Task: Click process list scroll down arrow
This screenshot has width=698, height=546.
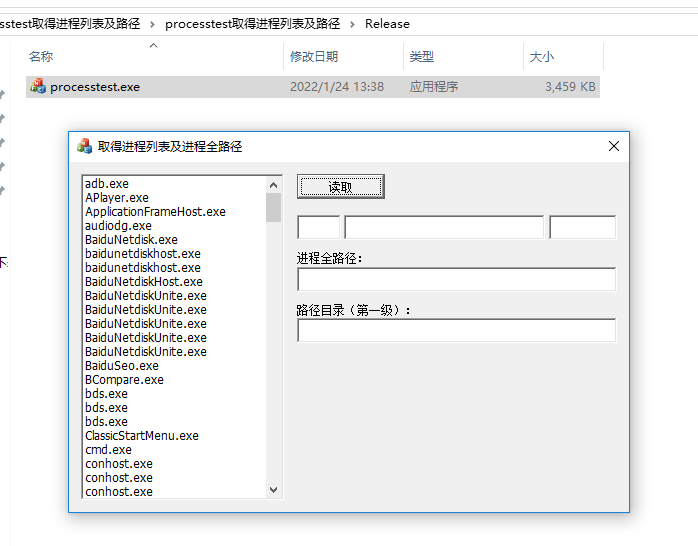Action: tap(273, 489)
